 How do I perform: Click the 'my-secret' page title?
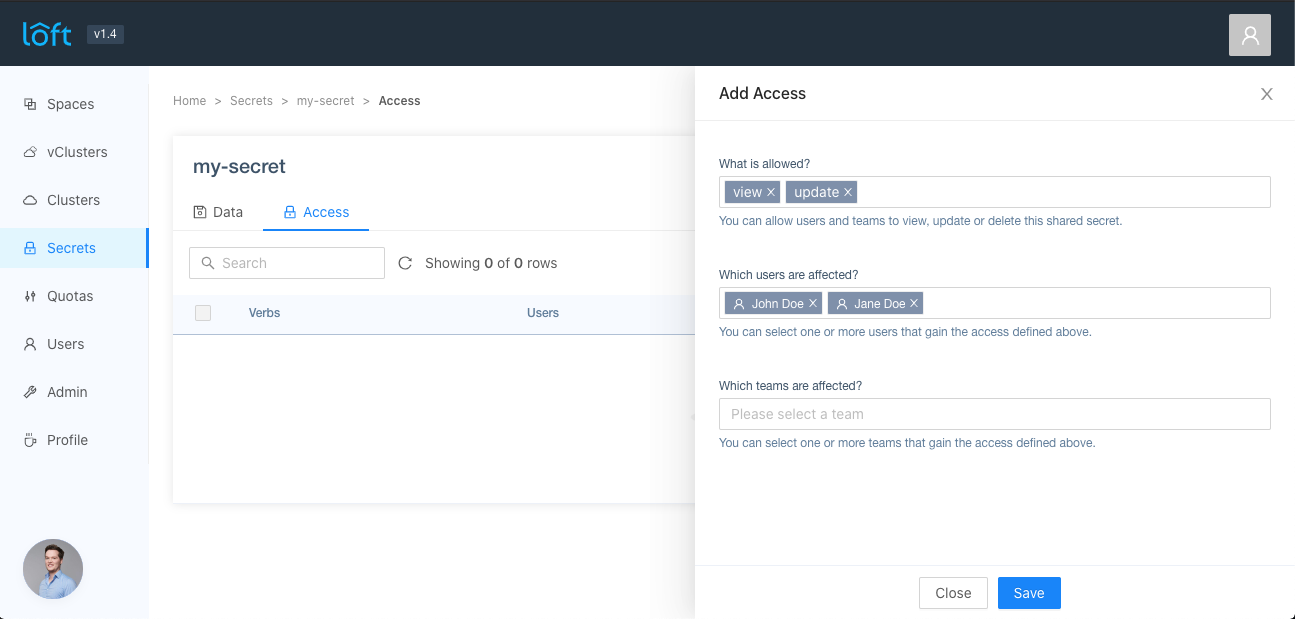[239, 167]
